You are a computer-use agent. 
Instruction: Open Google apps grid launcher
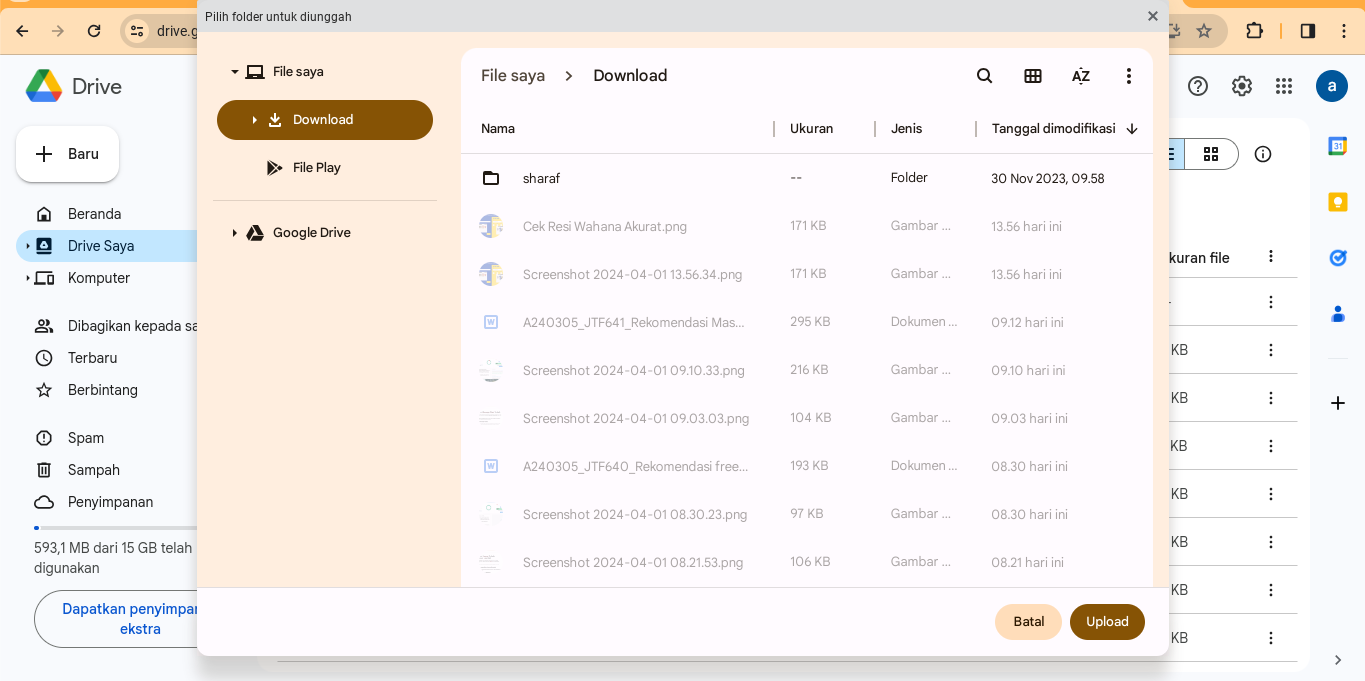(x=1284, y=86)
